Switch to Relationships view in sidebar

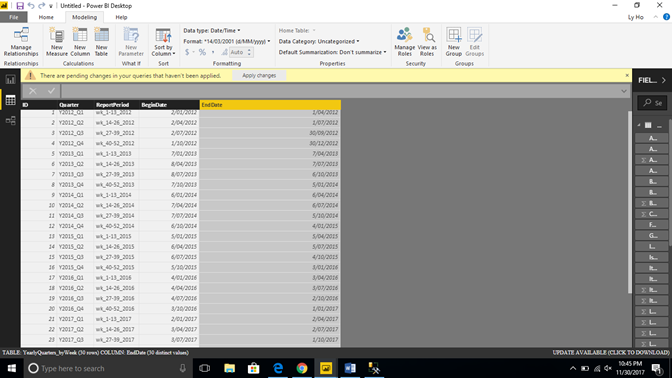tap(10, 120)
